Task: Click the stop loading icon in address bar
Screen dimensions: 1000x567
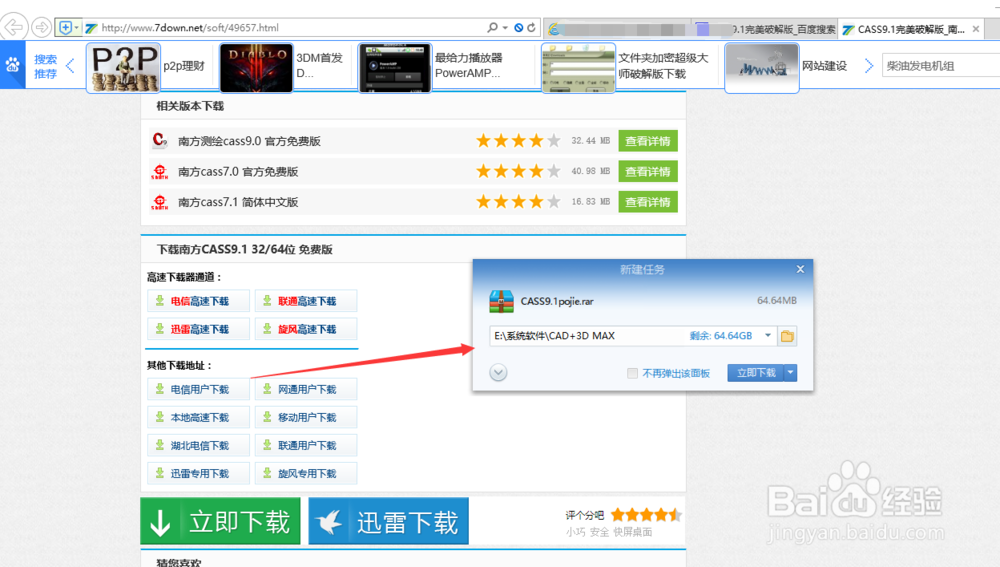Action: coord(519,27)
